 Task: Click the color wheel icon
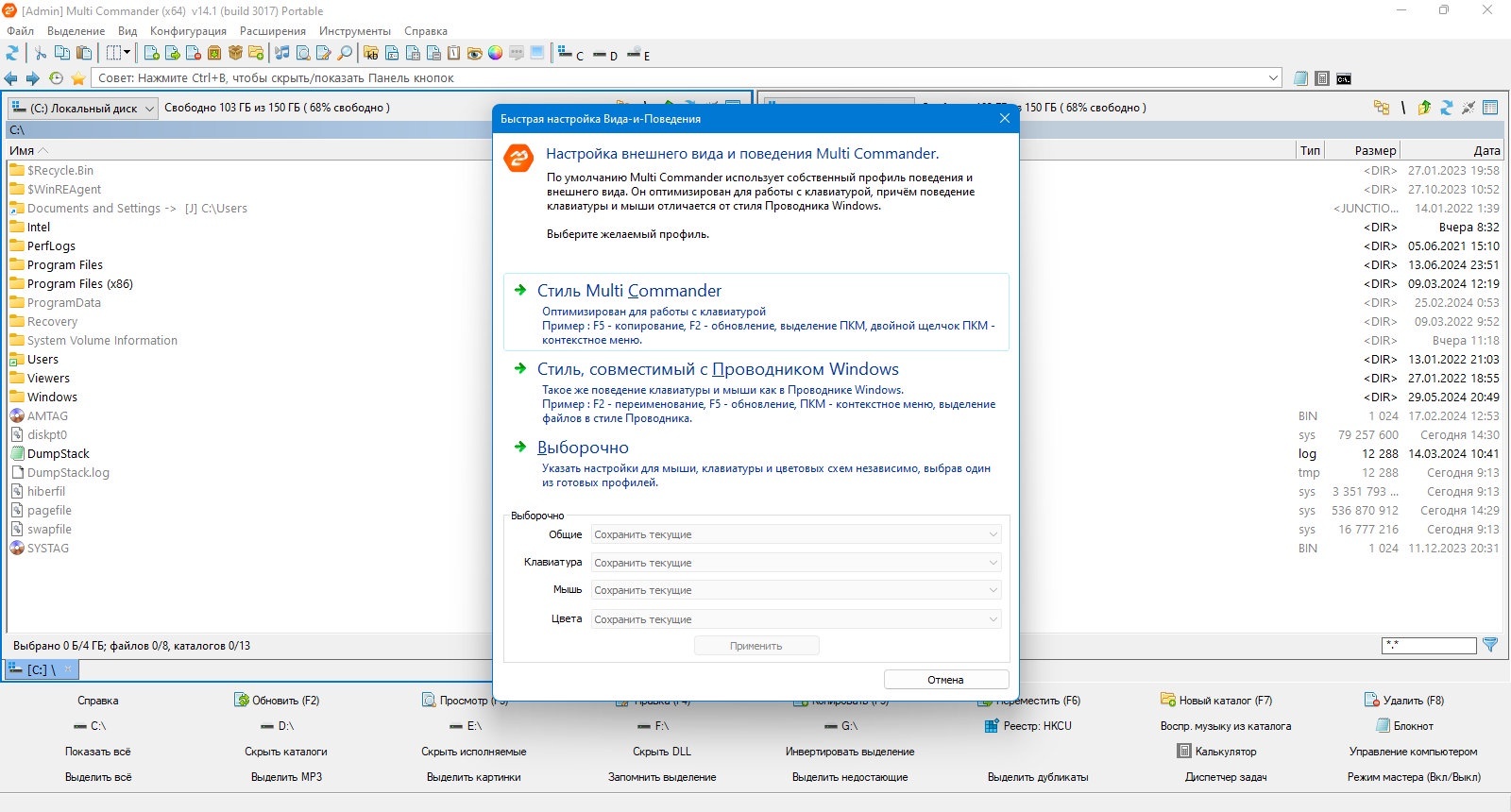495,53
